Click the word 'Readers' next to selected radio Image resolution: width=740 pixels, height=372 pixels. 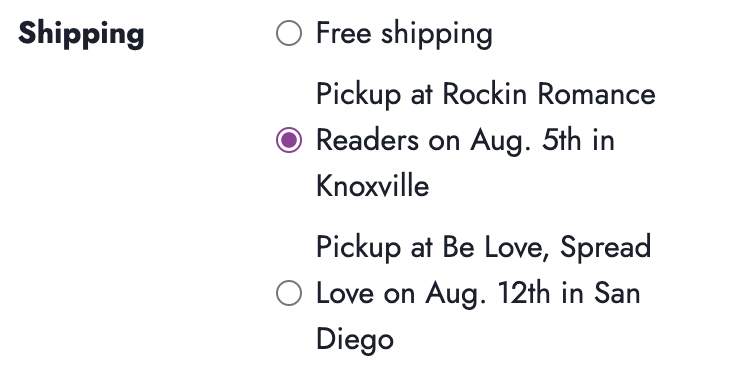[x=368, y=141]
